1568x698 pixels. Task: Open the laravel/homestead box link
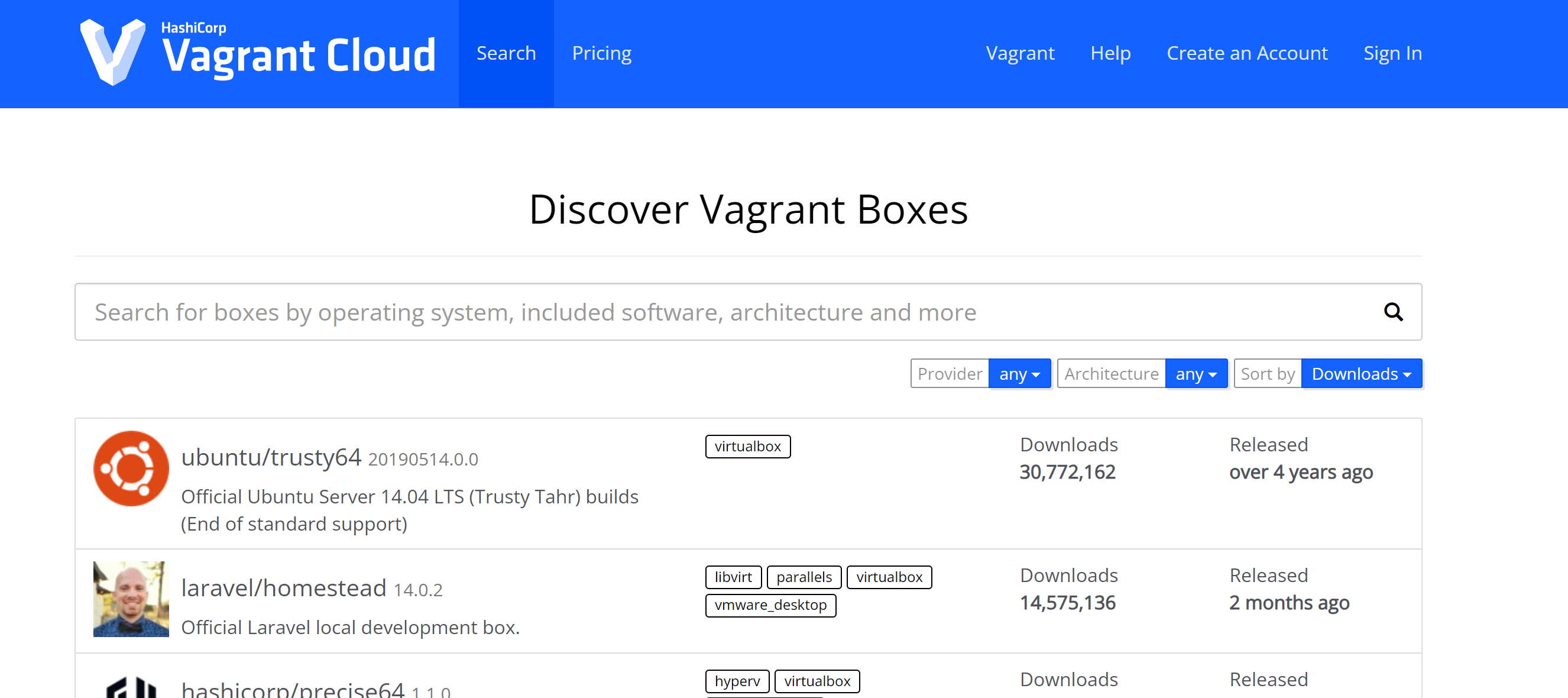click(x=284, y=588)
